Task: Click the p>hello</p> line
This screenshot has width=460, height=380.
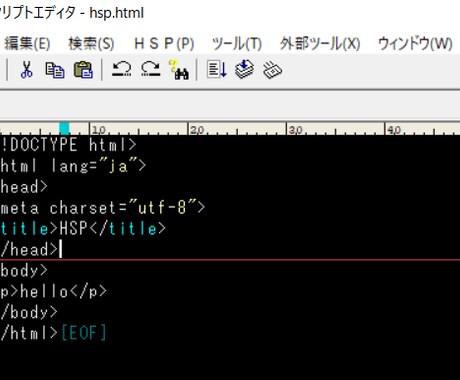Action: [53, 291]
